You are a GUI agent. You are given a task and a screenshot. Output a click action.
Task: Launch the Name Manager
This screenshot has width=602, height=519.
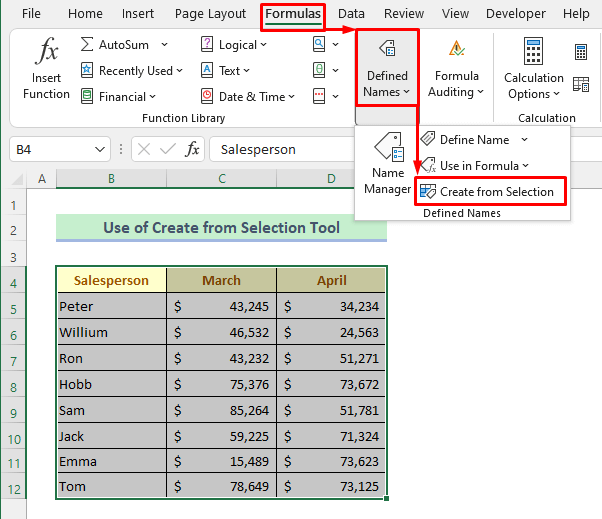point(387,165)
